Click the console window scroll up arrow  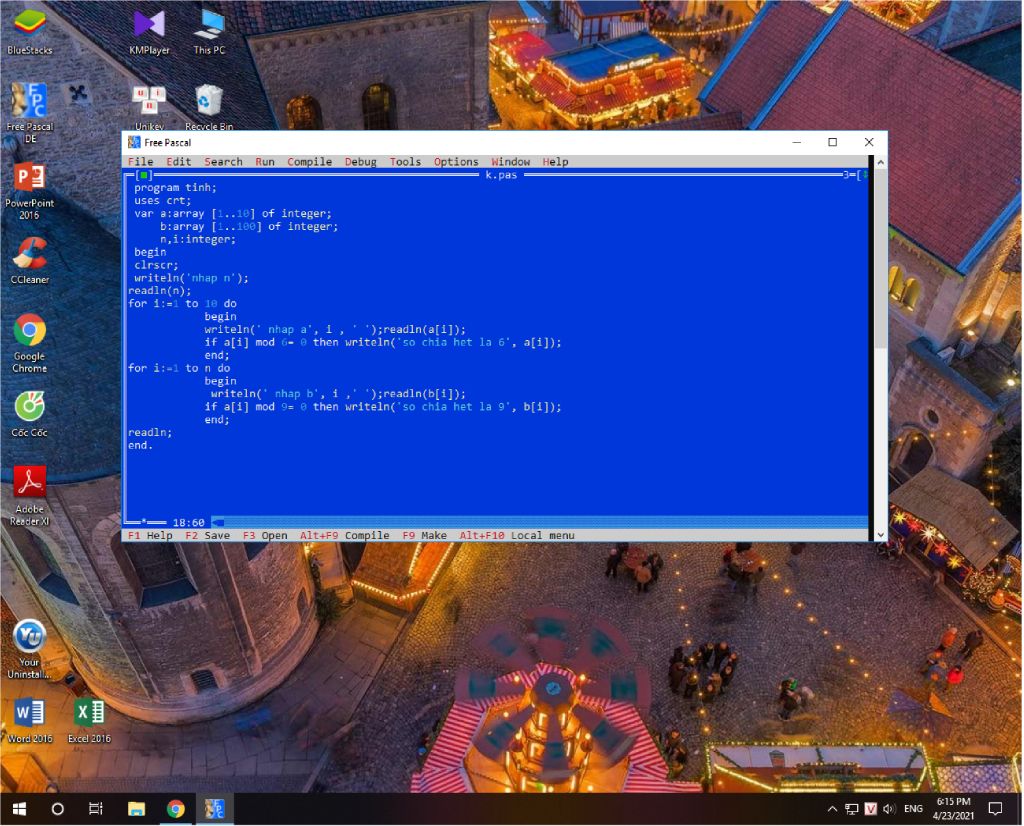(x=880, y=162)
